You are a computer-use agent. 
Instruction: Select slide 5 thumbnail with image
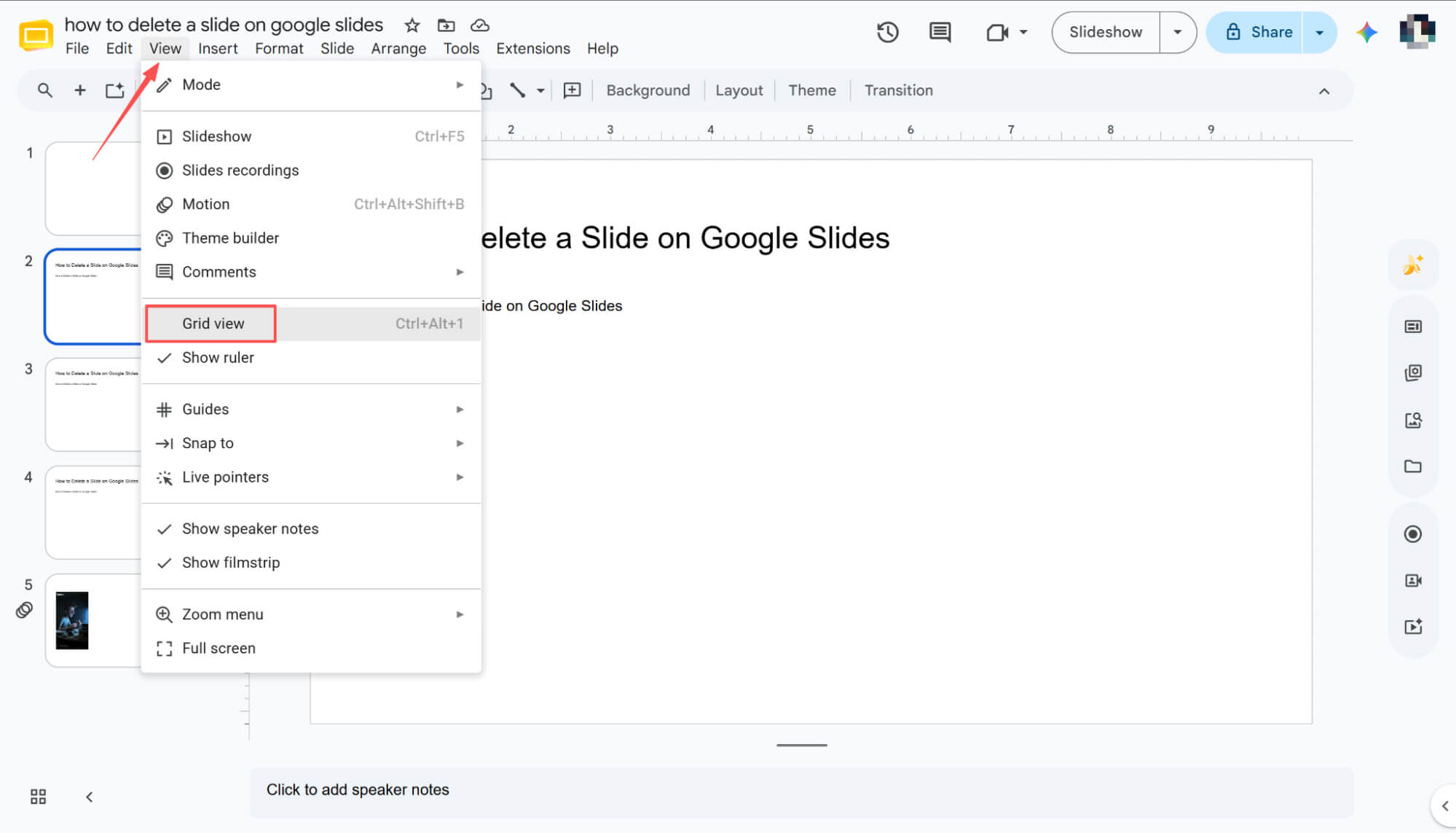(93, 620)
